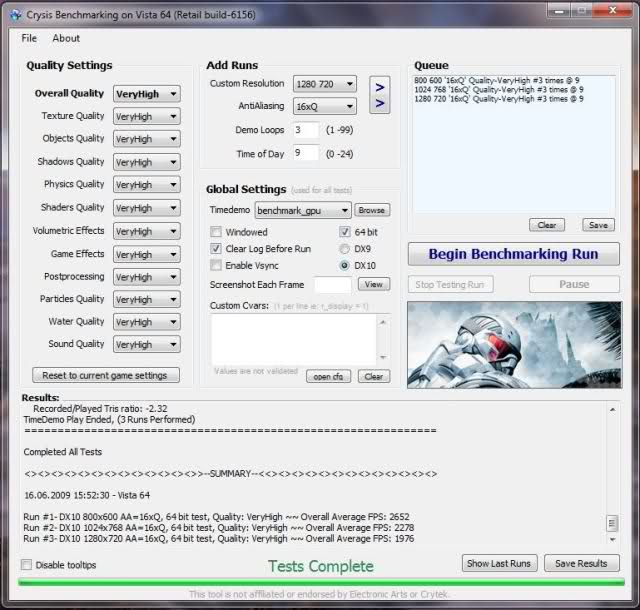Expand the Water Quality dropdown
Screen dimensions: 640x610
(147, 322)
